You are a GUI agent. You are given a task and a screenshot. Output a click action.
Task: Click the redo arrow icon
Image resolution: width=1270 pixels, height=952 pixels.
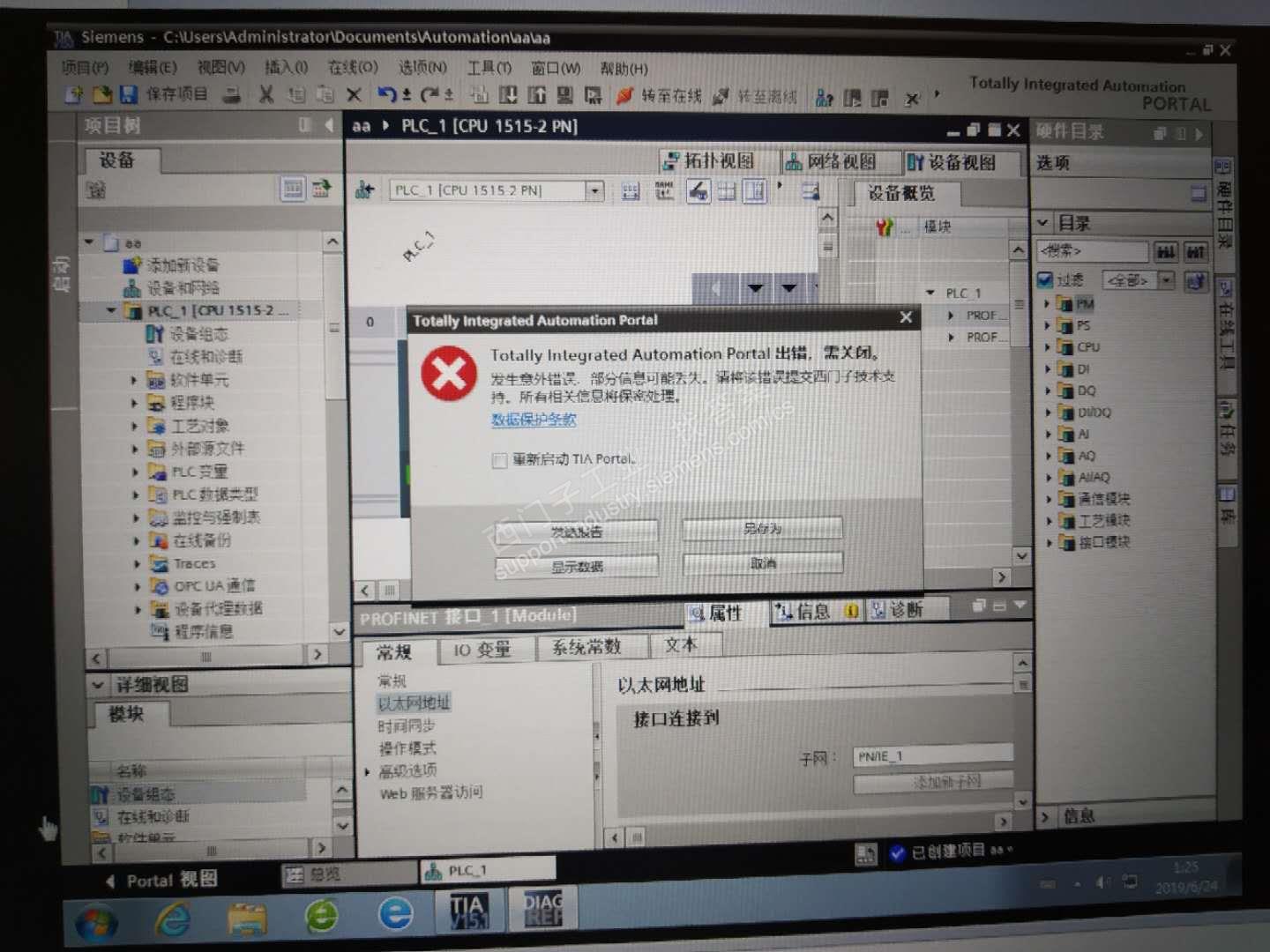[x=430, y=94]
